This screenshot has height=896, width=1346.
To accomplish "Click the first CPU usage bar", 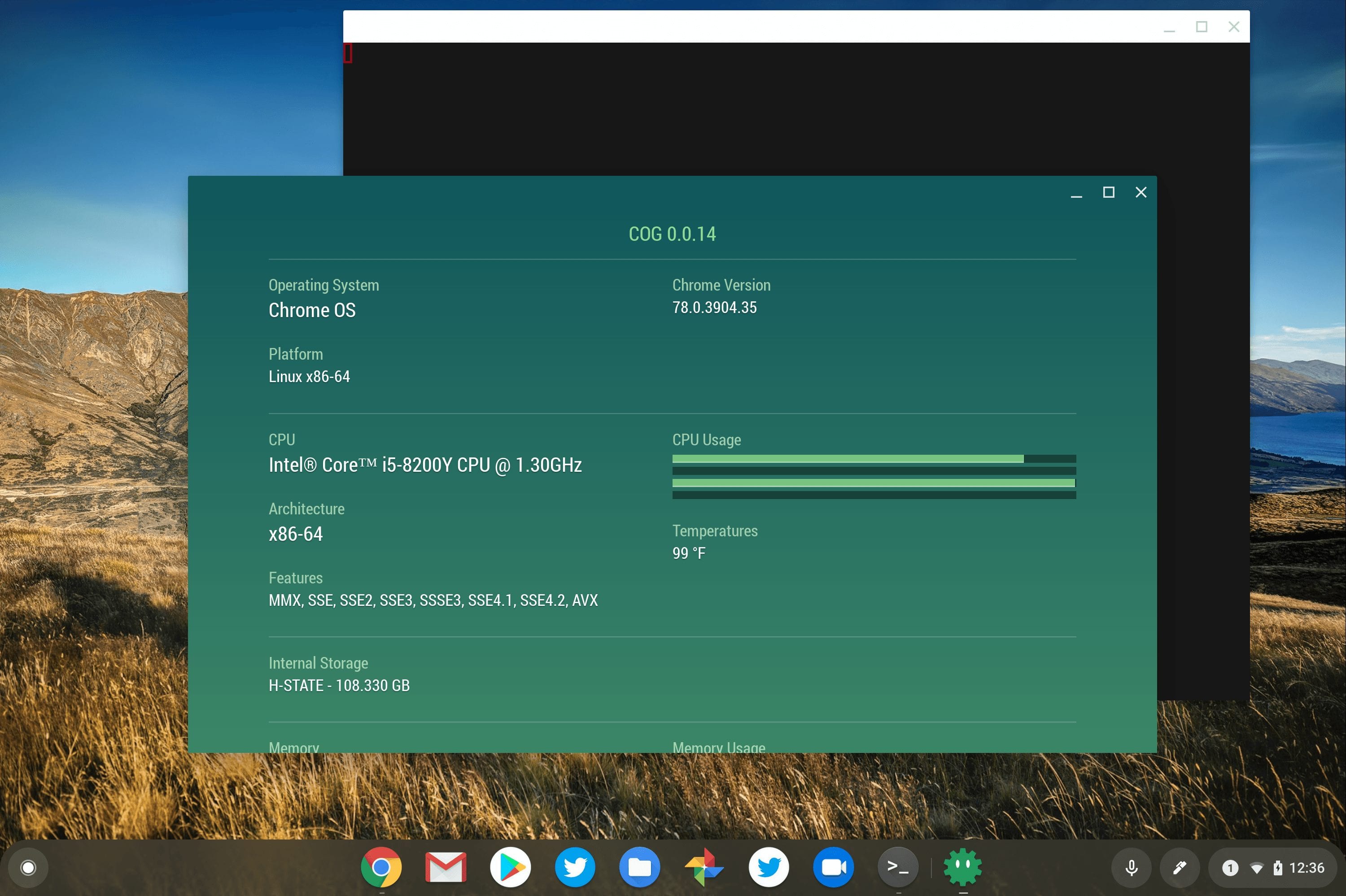I will click(874, 458).
